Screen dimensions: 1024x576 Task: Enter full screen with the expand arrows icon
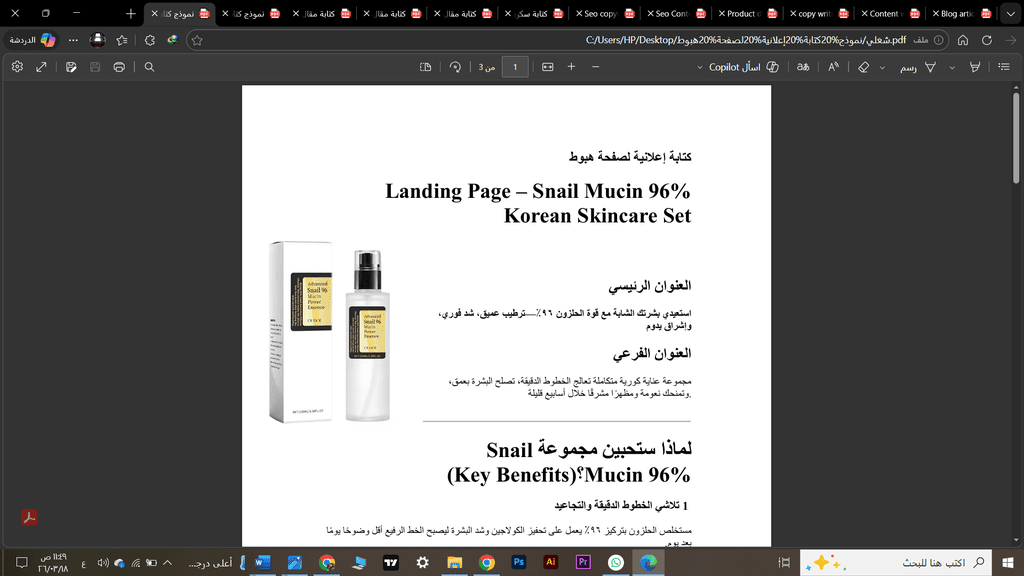[41, 67]
